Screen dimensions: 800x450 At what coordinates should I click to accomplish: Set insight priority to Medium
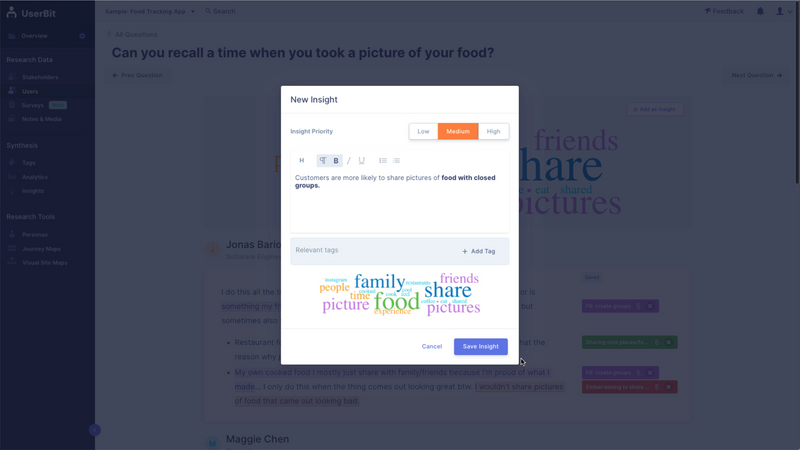coord(458,131)
